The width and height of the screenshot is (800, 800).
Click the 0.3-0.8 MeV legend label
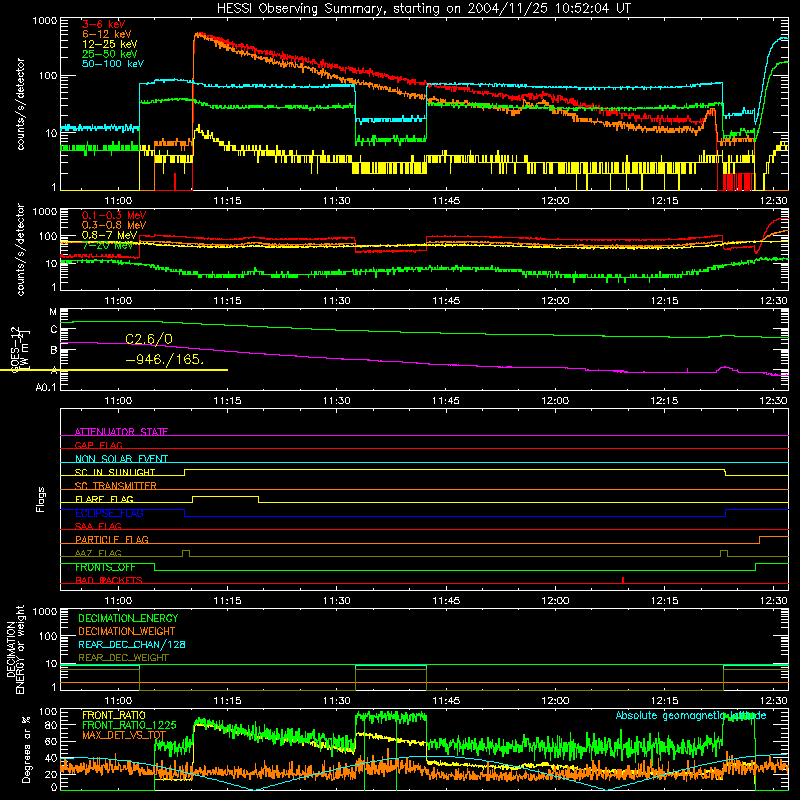(114, 225)
